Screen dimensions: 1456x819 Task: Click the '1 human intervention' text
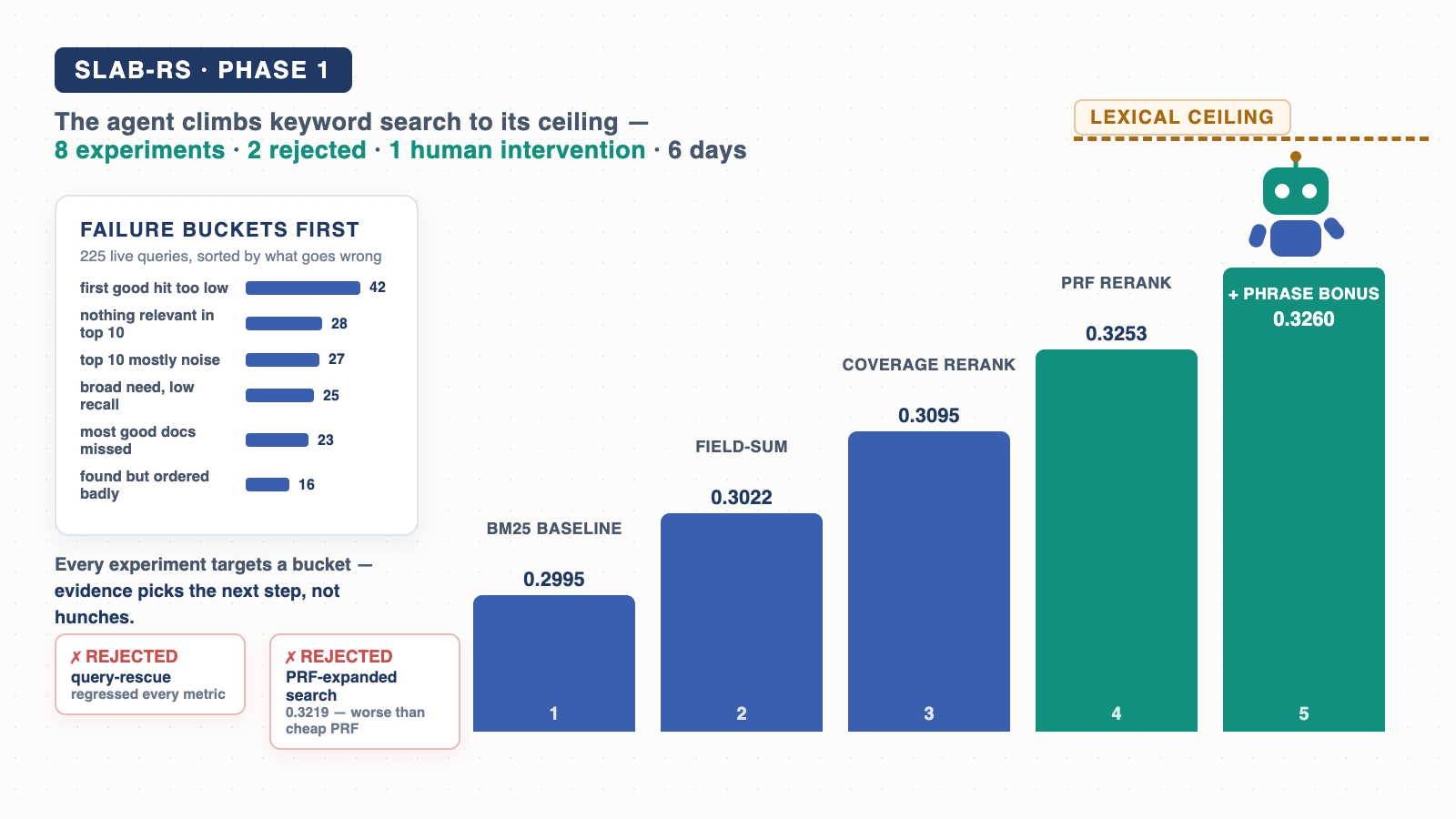517,150
